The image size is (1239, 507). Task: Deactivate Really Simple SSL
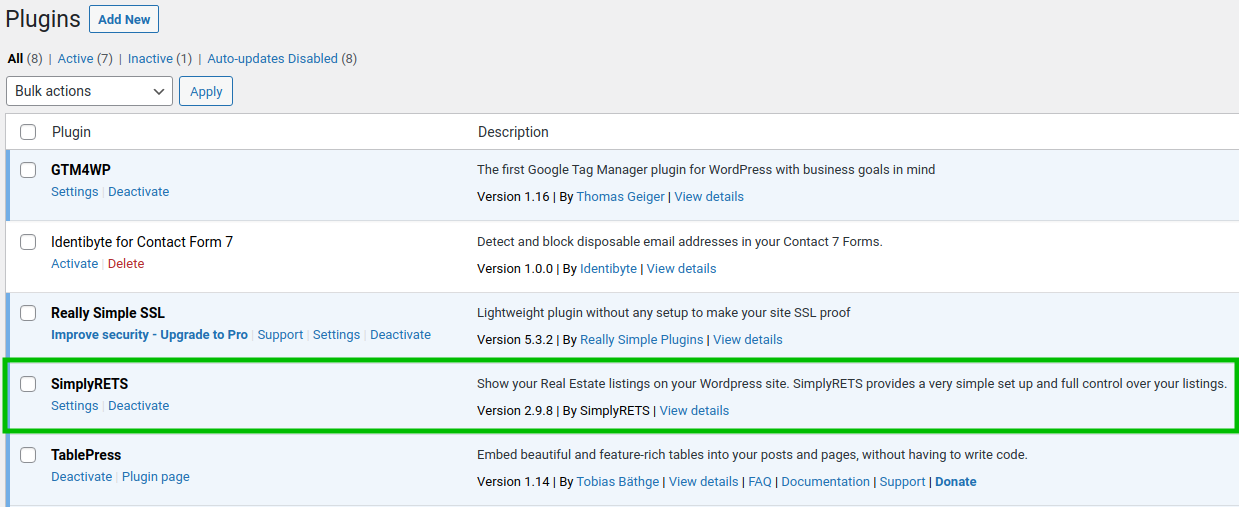(x=400, y=335)
